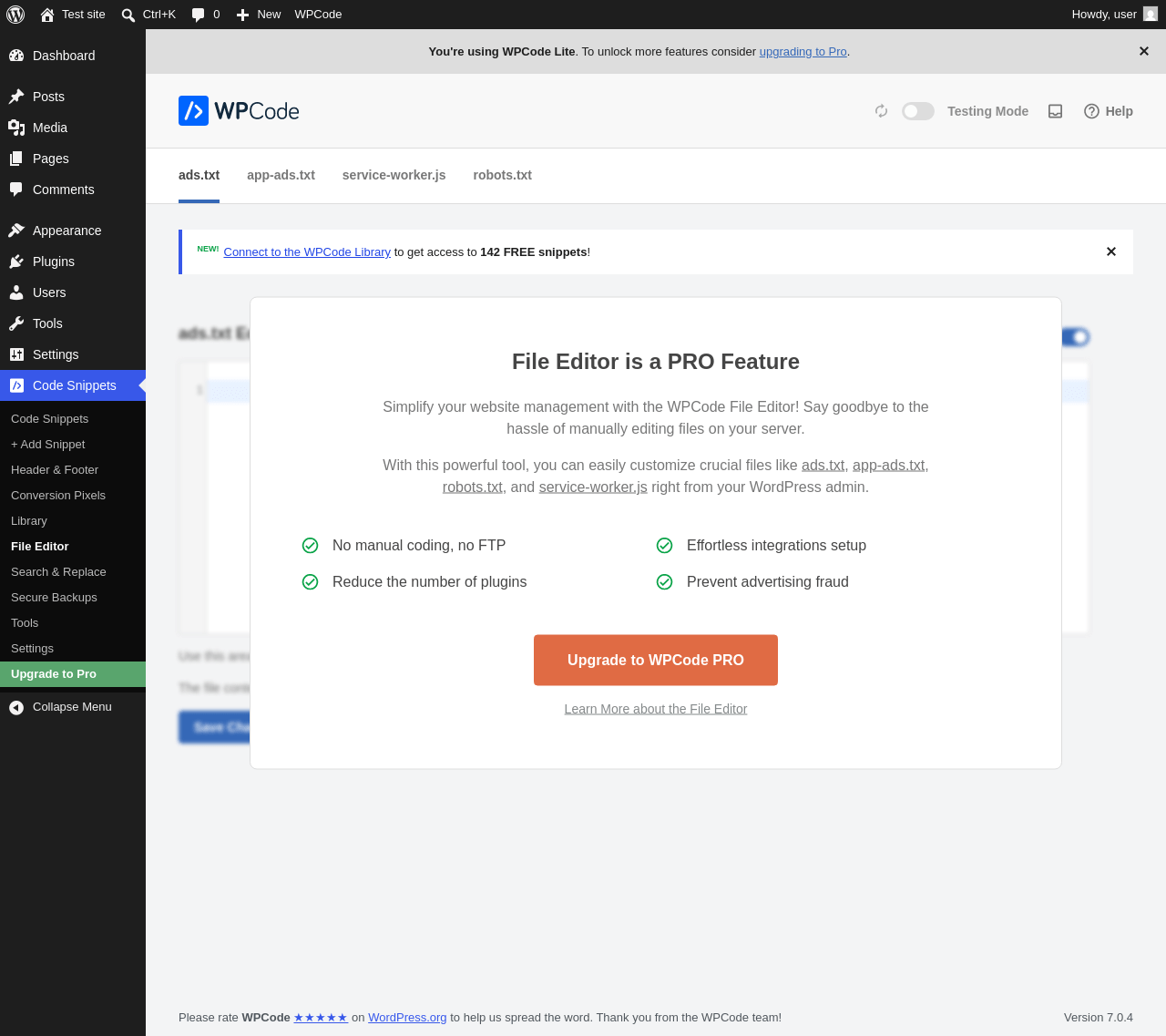Viewport: 1166px width, 1036px height.
Task: Click the Code Snippets top-level menu
Action: 73,385
